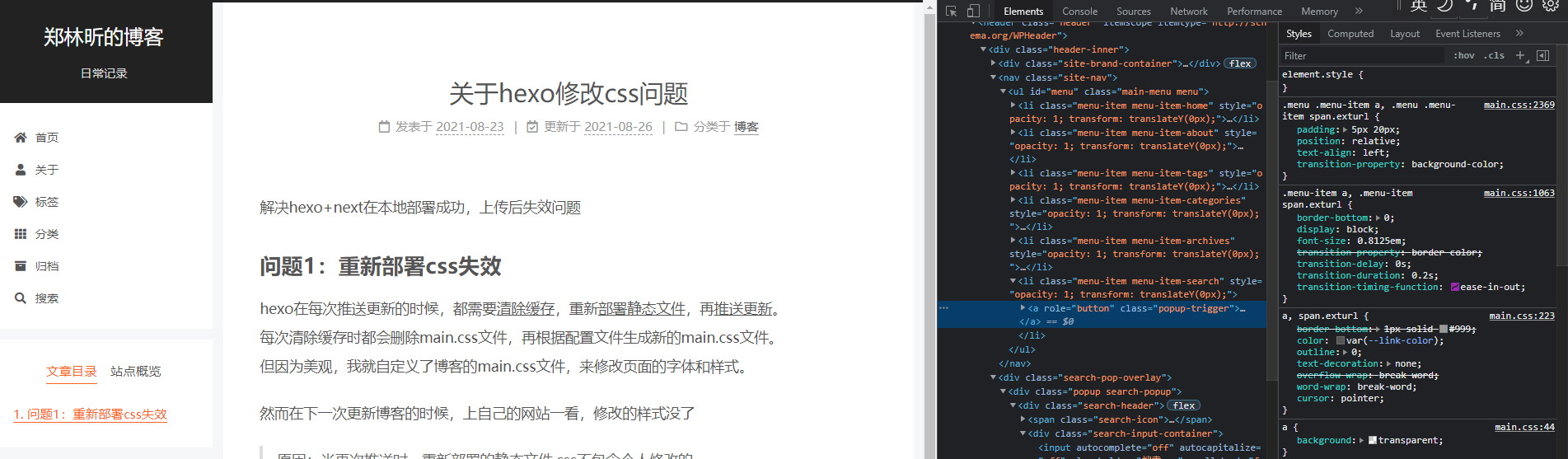Click the calendar-check icon before 更新于

point(532,127)
